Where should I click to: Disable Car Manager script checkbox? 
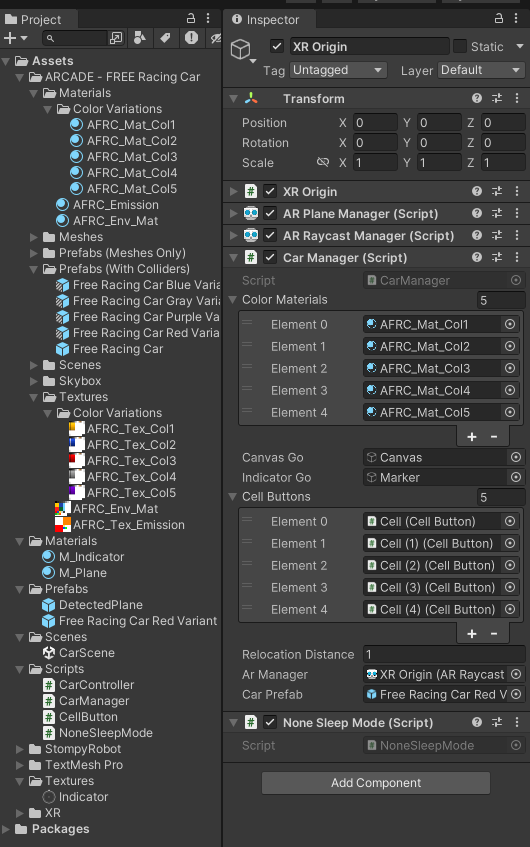point(270,257)
